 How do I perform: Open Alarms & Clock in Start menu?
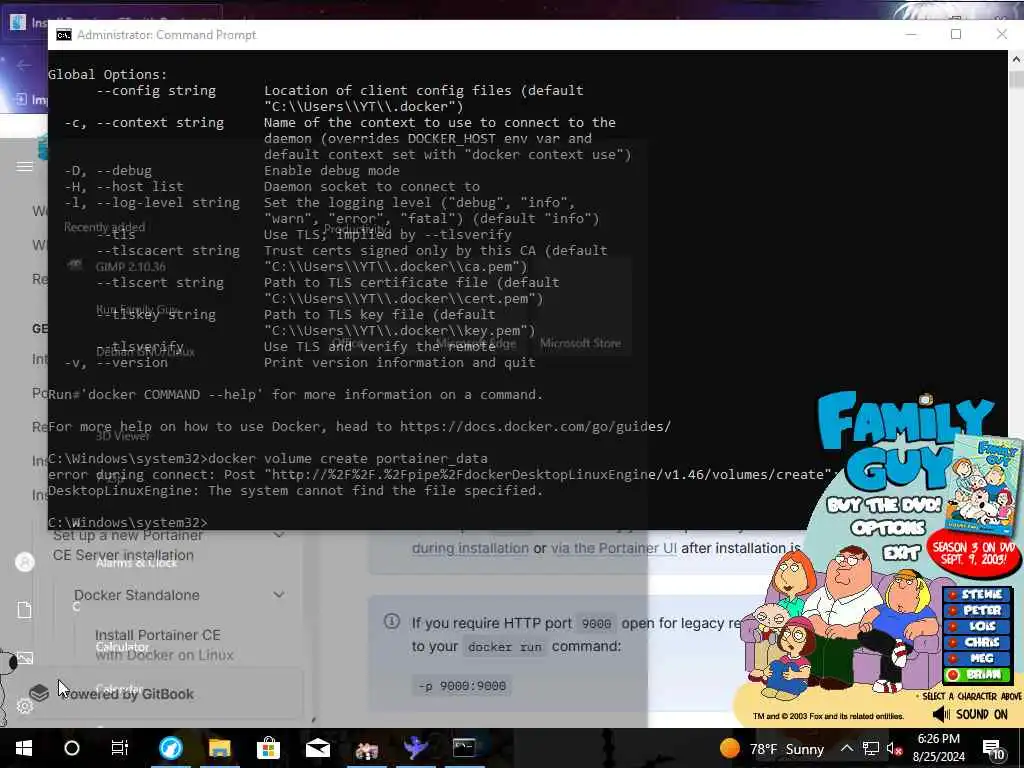(136, 563)
